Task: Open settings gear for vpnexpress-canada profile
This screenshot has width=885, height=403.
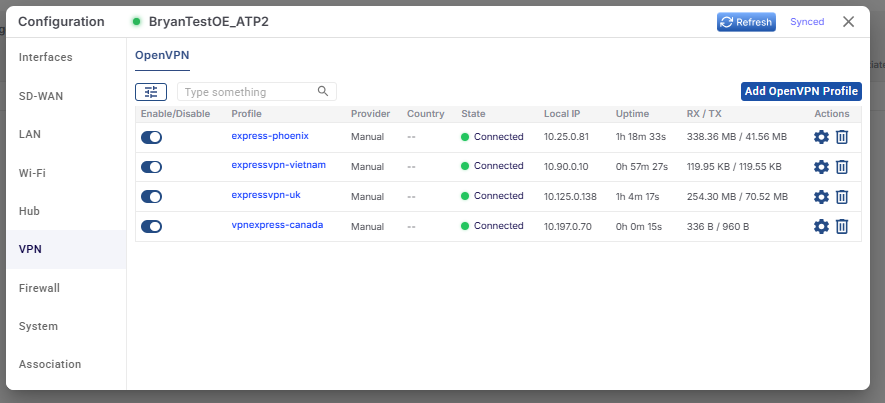Action: (x=821, y=226)
